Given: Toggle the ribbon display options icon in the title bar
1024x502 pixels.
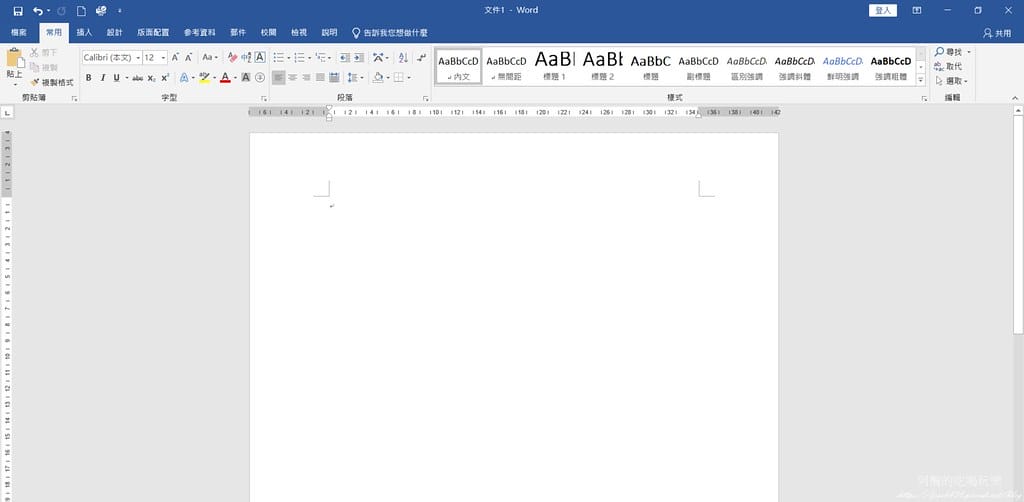Looking at the screenshot, I should click(917, 10).
